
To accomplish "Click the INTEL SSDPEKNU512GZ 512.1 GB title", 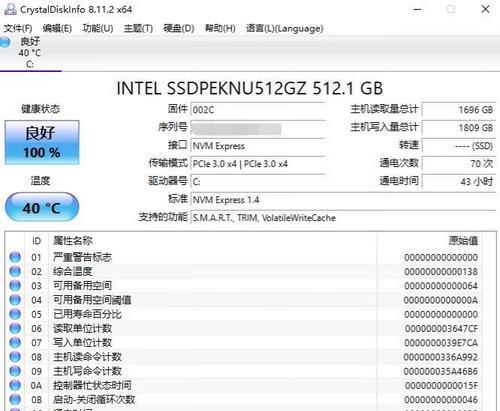I will (250, 88).
